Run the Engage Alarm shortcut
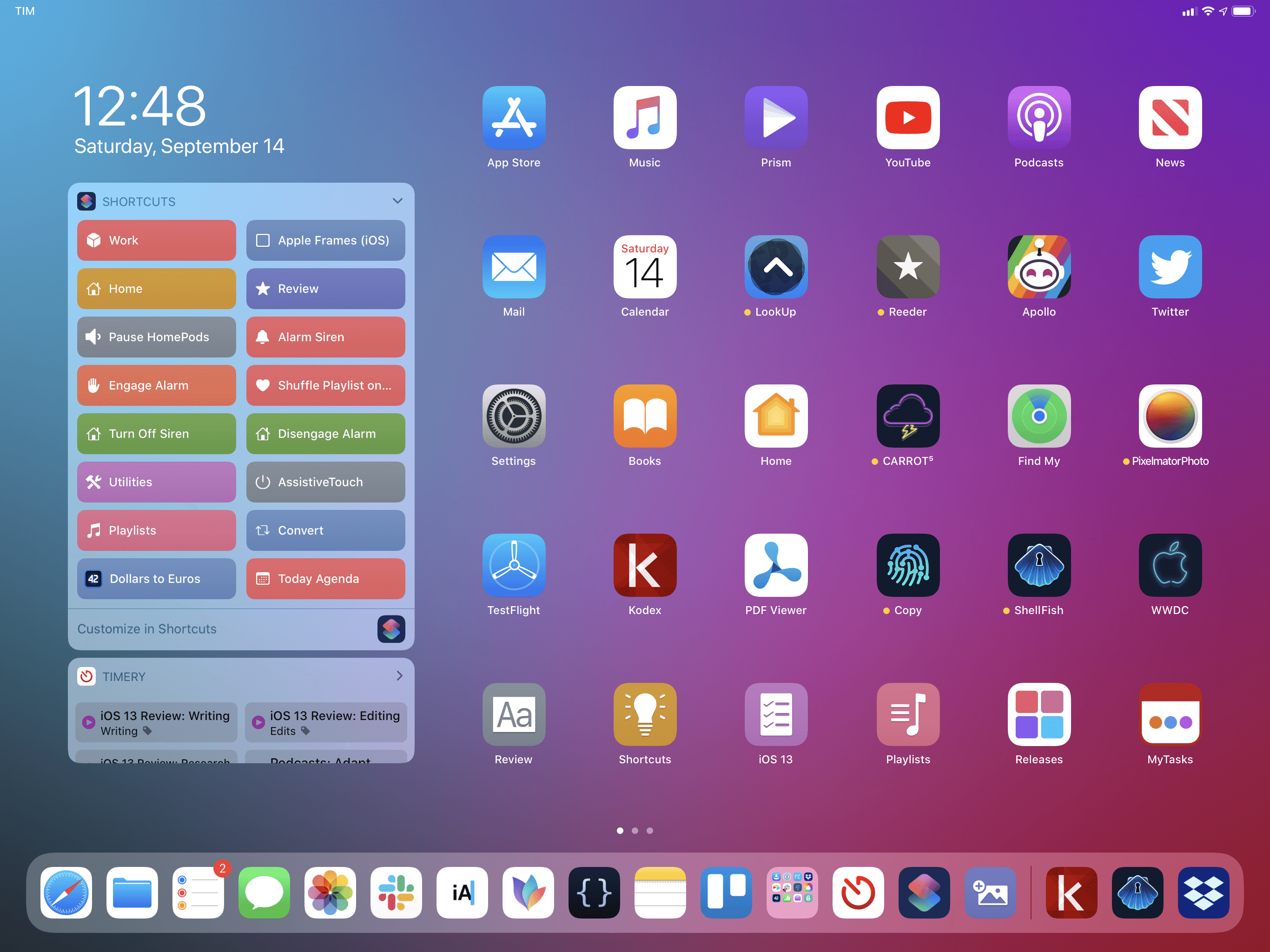 156,385
